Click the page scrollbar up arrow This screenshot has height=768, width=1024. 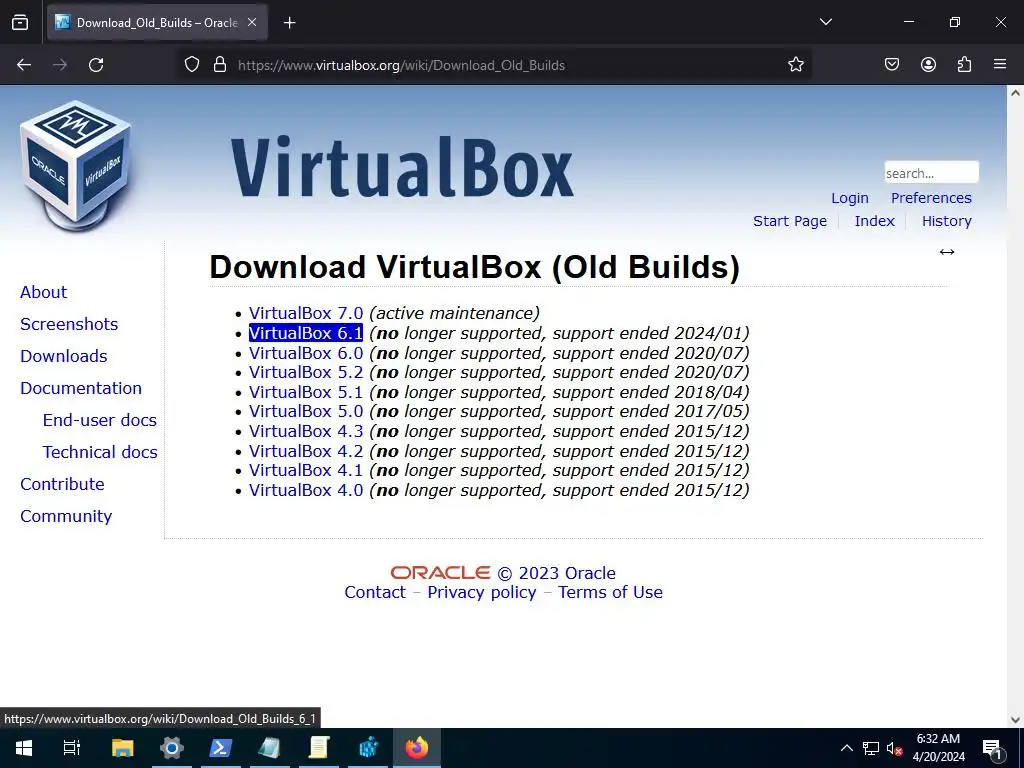click(1015, 93)
